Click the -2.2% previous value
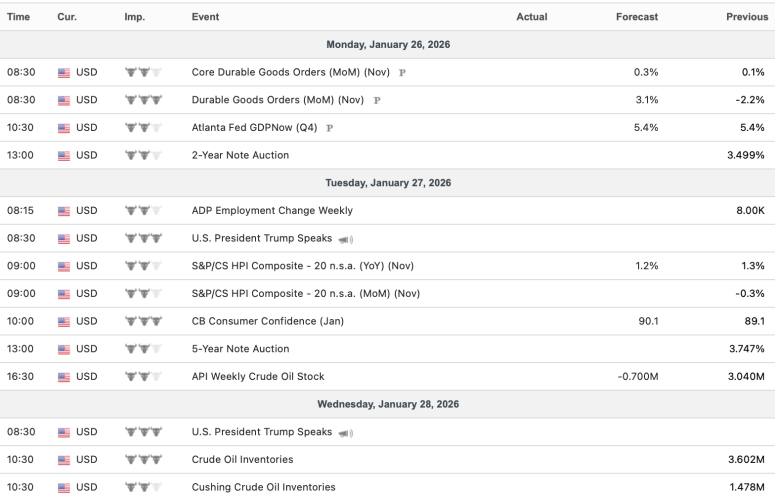The width and height of the screenshot is (775, 496). (x=750, y=100)
